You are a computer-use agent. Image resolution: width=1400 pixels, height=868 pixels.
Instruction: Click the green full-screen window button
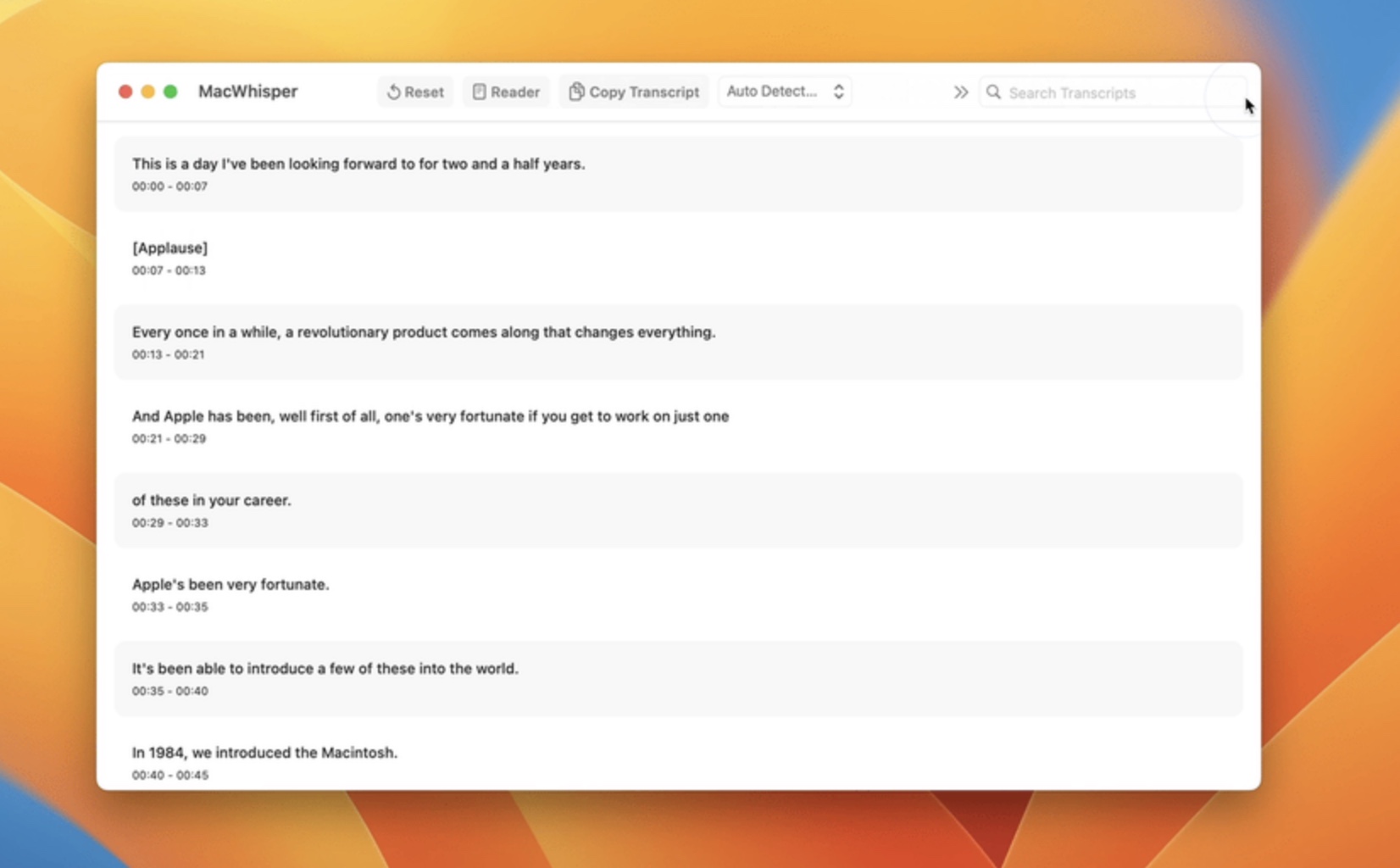(x=170, y=92)
